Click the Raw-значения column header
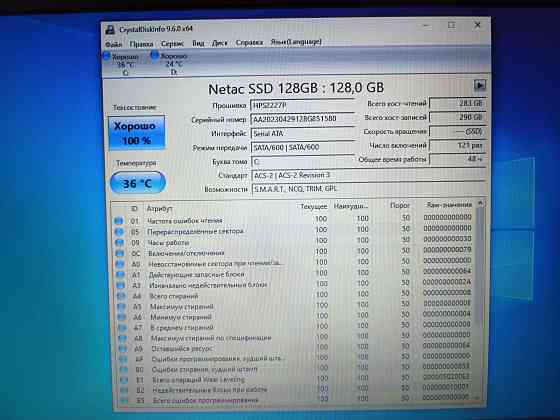The height and width of the screenshot is (420, 560). pyautogui.click(x=449, y=205)
